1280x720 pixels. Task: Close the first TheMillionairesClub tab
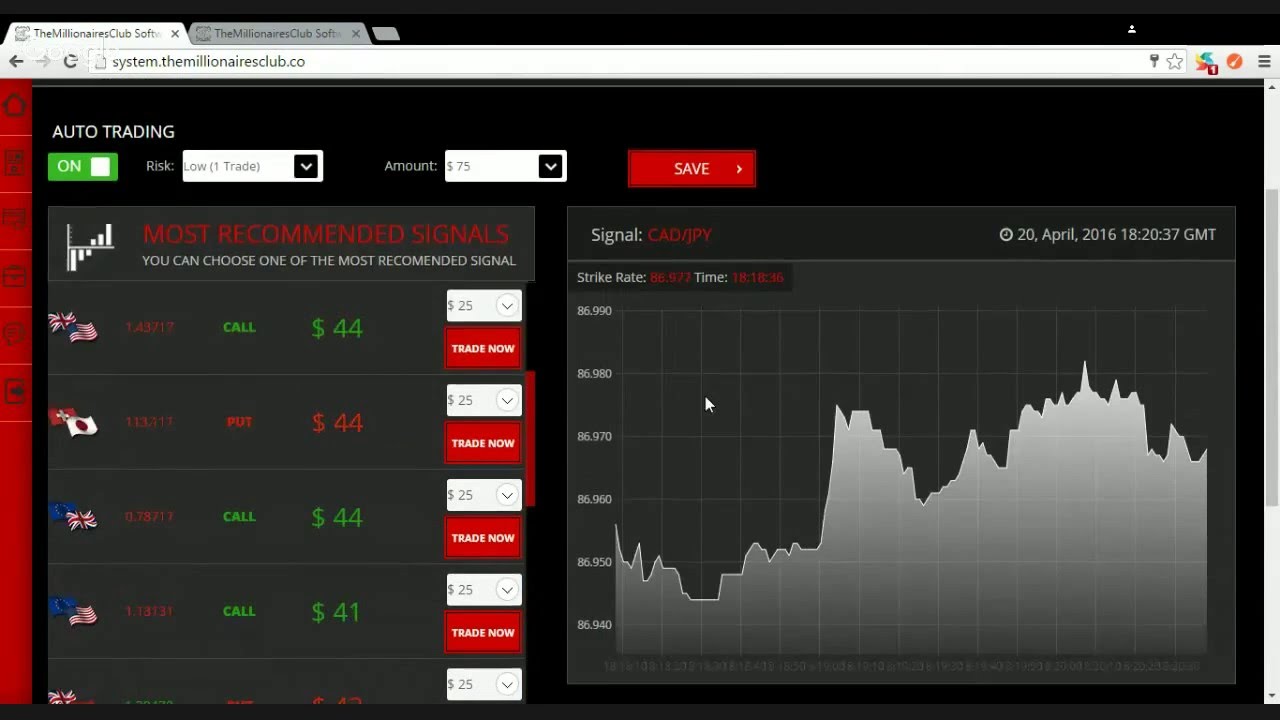pos(175,33)
